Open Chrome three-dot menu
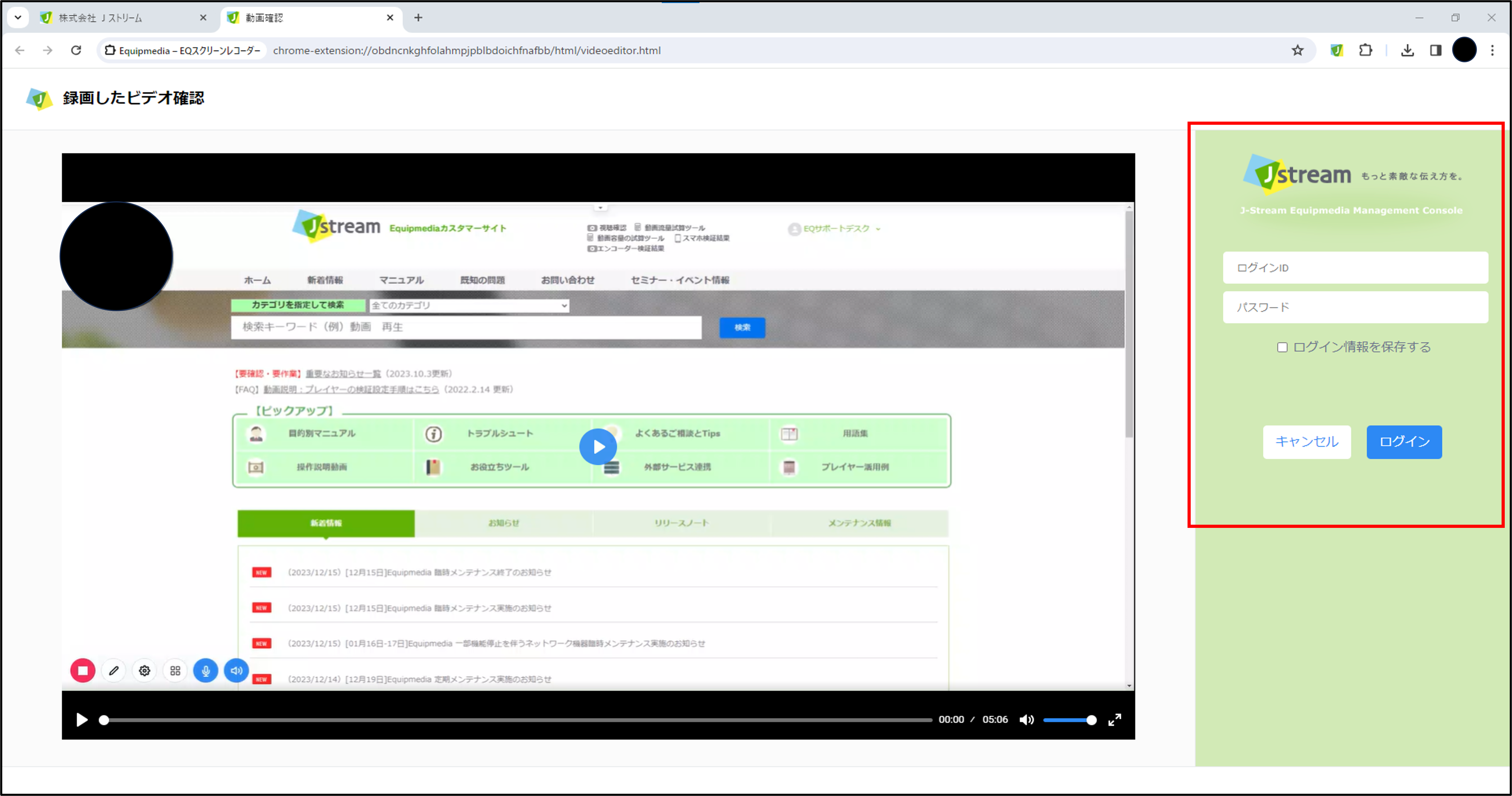Screen dimensions: 1512x796 [1493, 51]
